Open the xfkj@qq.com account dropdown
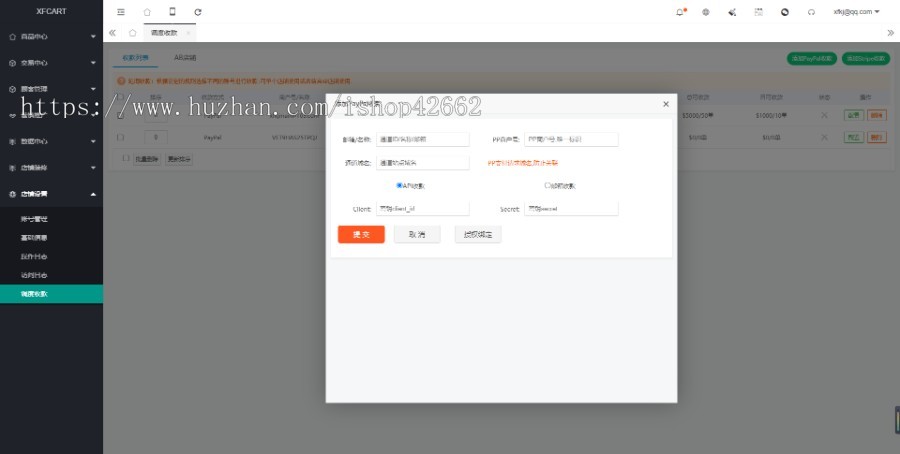 [x=856, y=11]
